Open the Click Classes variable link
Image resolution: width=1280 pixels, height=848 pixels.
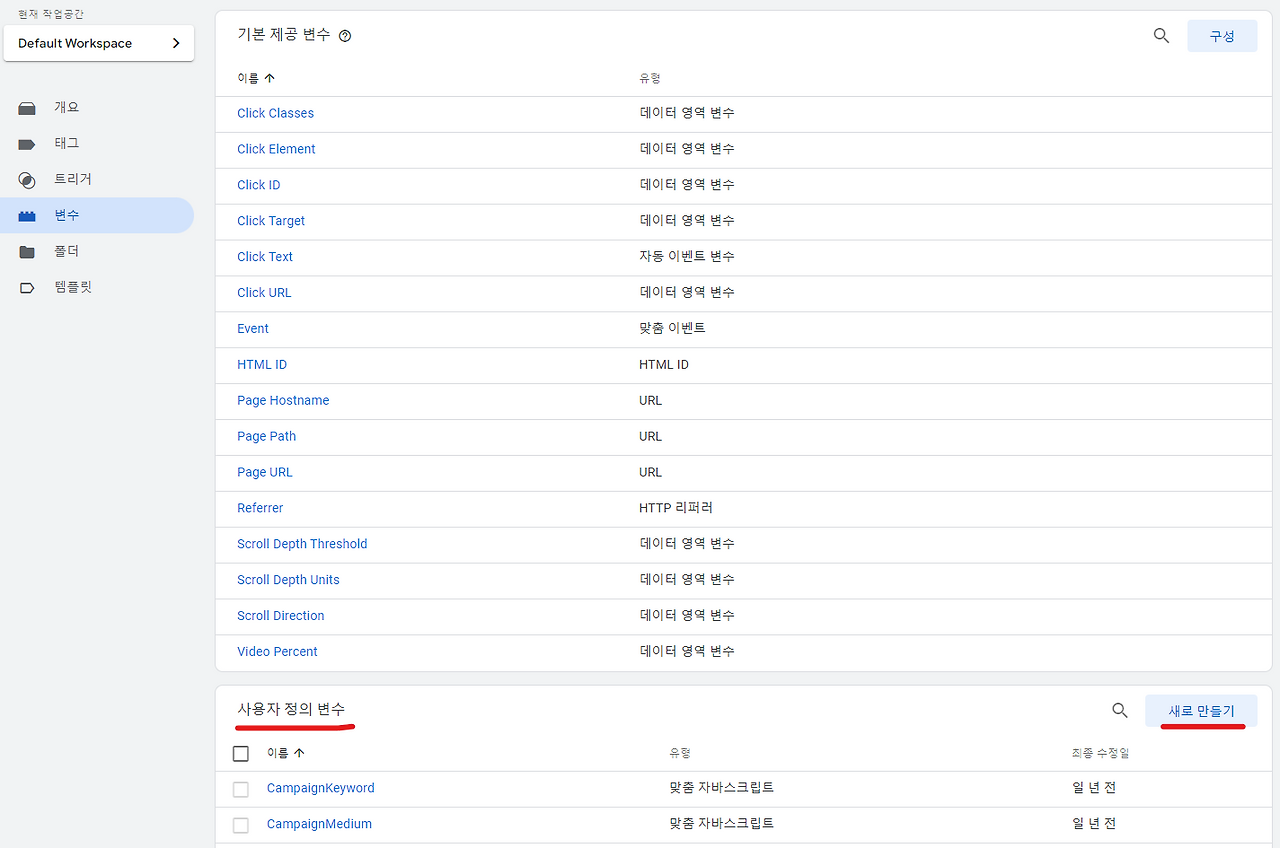(275, 113)
